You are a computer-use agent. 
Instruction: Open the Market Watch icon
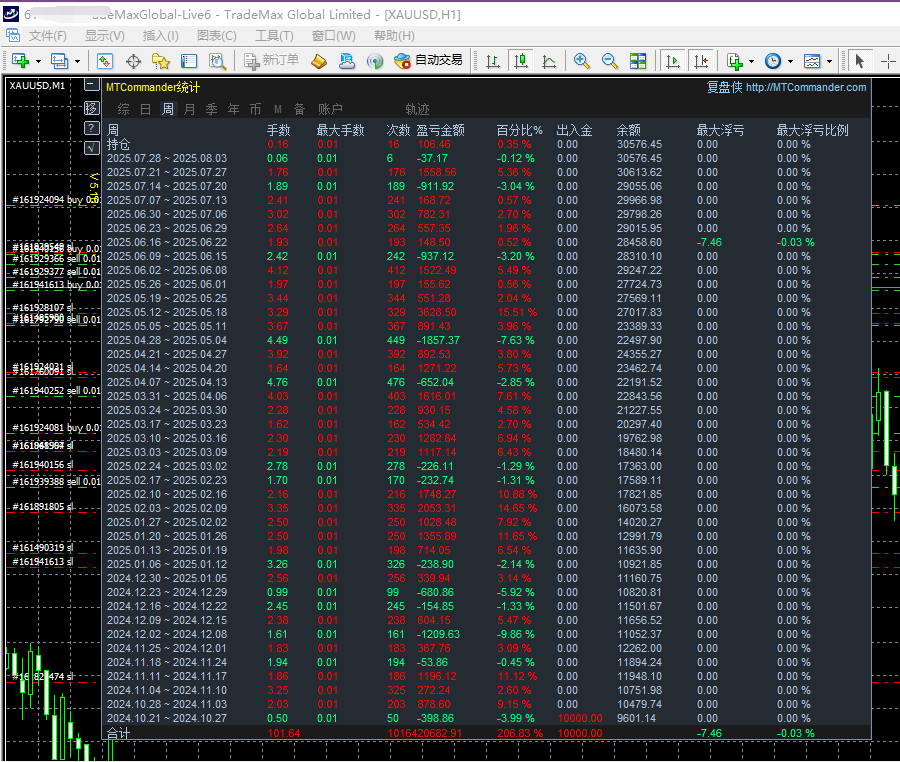tap(105, 61)
